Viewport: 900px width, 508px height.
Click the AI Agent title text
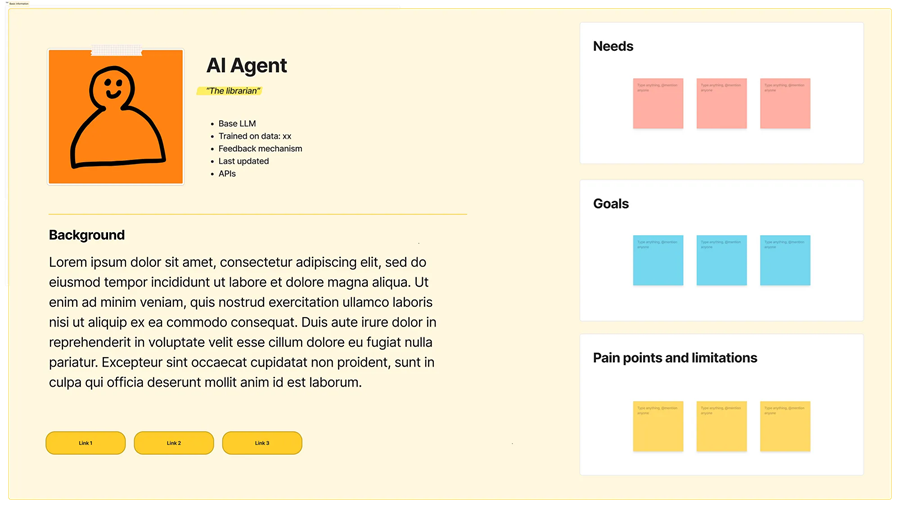(247, 65)
